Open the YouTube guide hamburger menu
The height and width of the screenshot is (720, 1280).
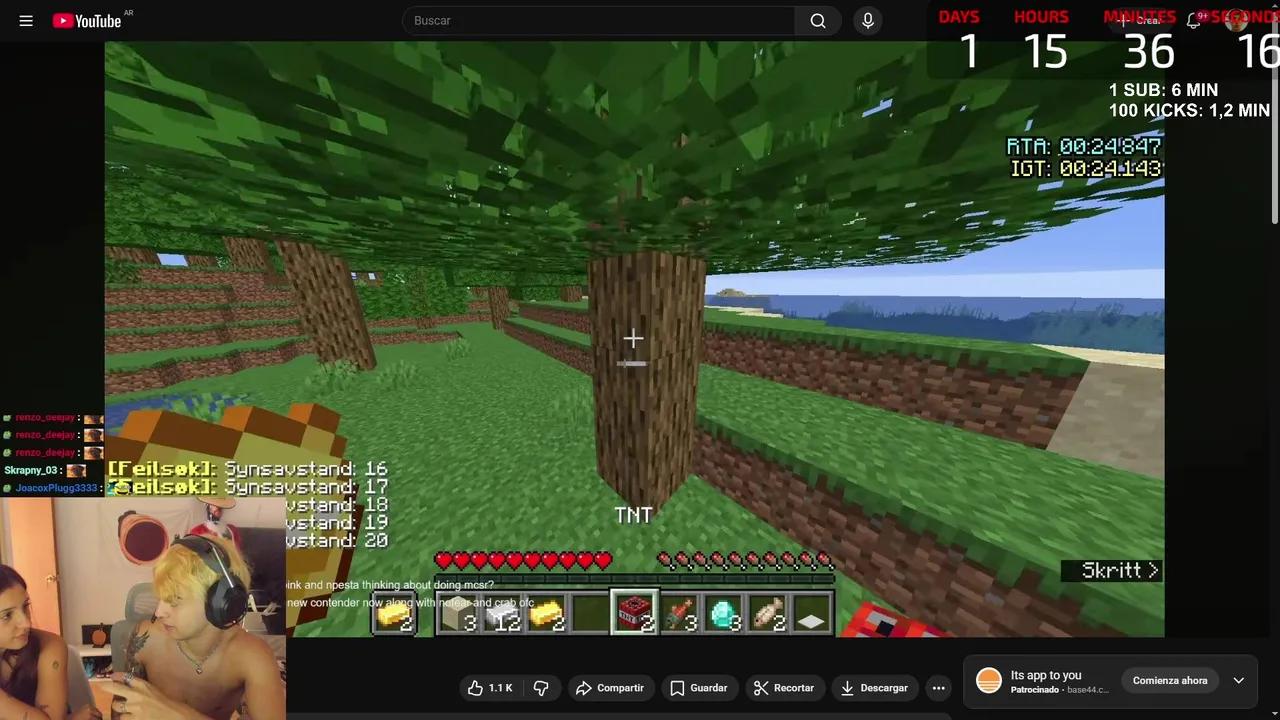(x=26, y=20)
